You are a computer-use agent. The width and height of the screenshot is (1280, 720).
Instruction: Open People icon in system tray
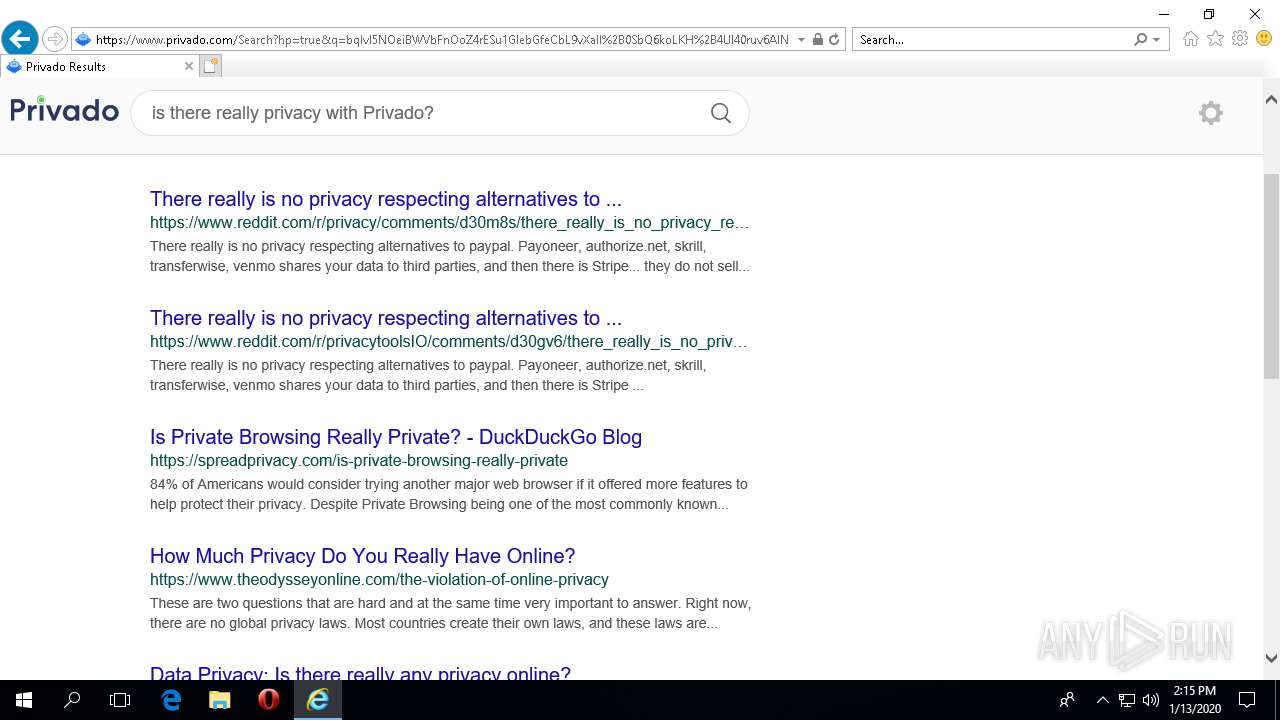(x=1067, y=700)
